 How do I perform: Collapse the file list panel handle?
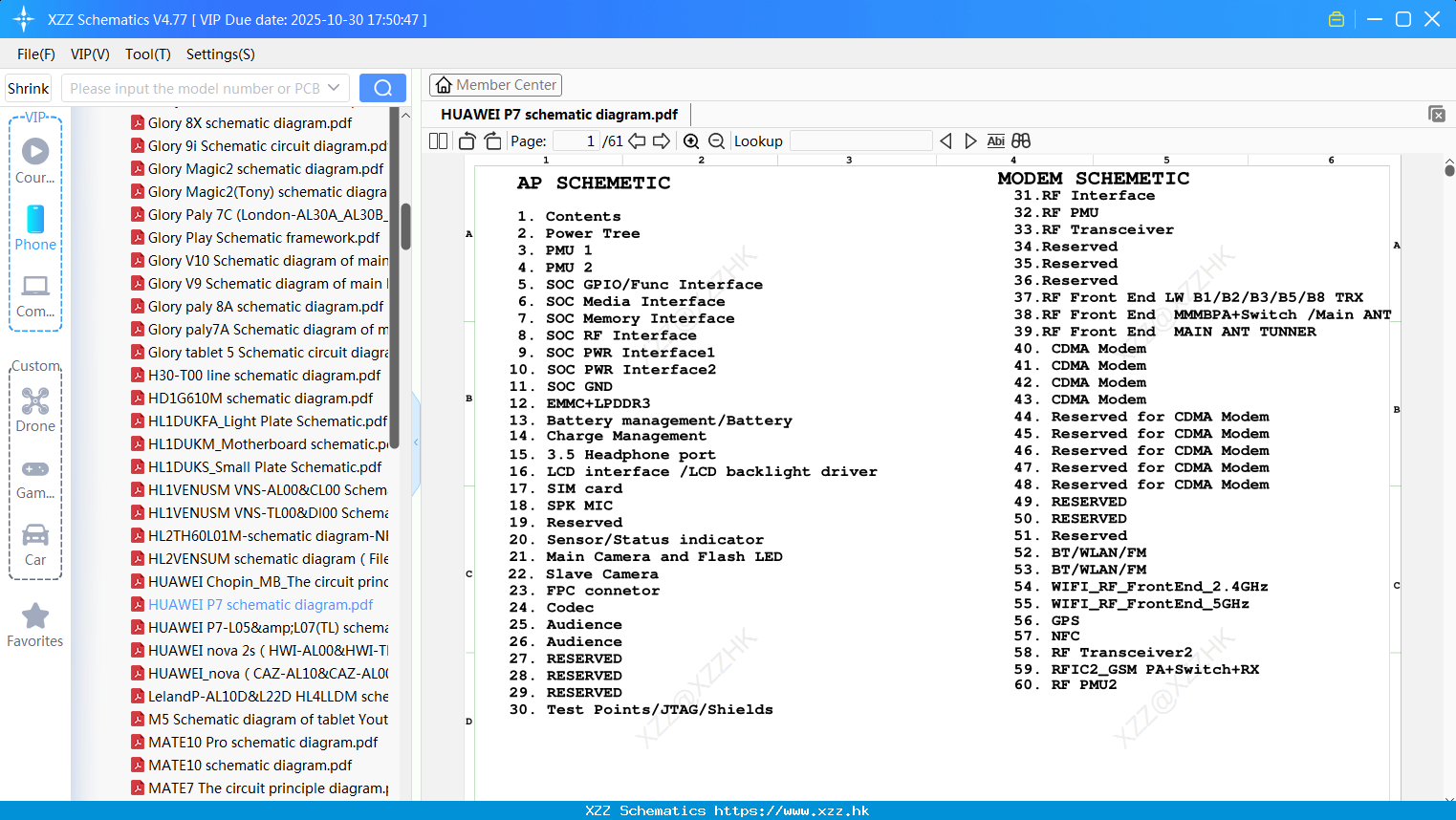(416, 442)
